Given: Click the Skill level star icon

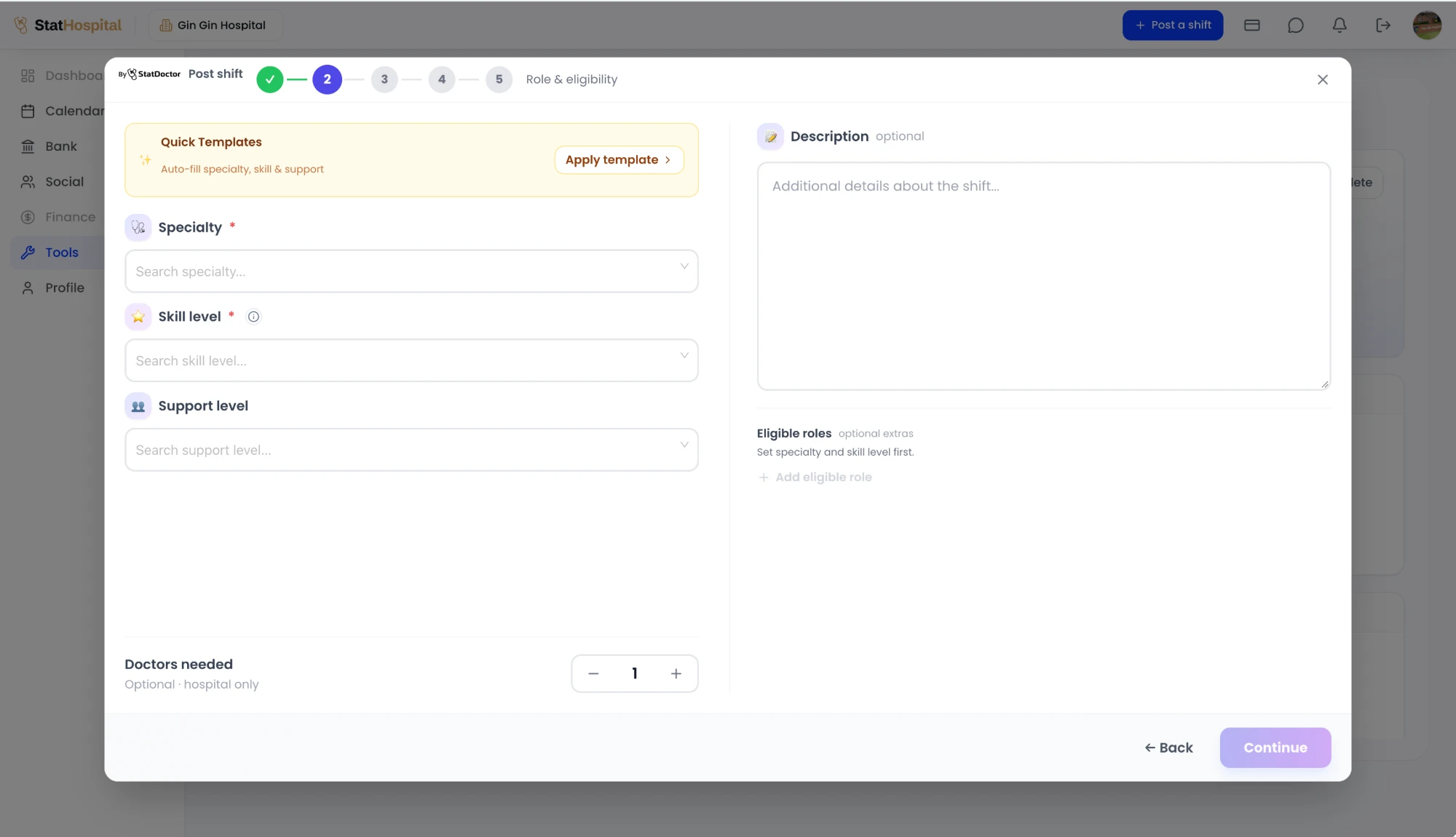Looking at the screenshot, I should tap(138, 317).
